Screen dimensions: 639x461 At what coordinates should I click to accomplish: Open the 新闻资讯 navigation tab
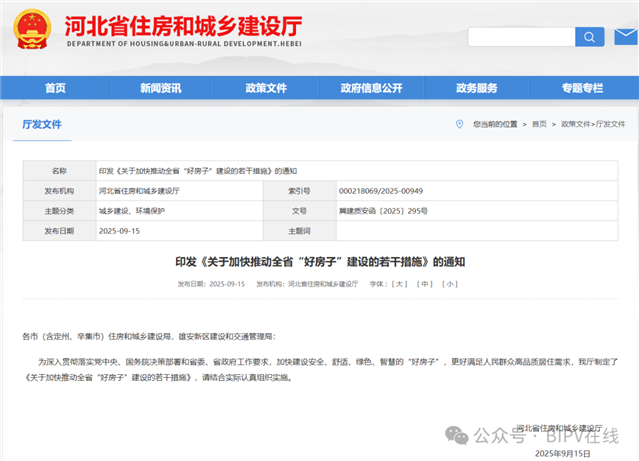pyautogui.click(x=160, y=88)
